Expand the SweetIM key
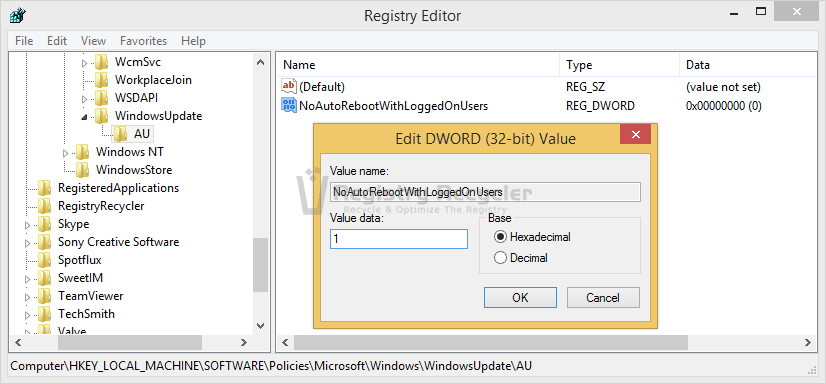The image size is (826, 384). tap(28, 279)
